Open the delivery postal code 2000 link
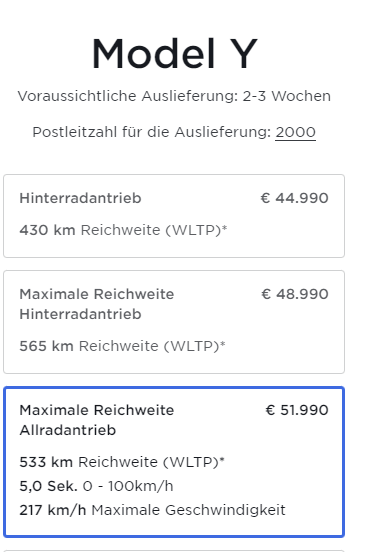The image size is (369, 552). coord(295,132)
